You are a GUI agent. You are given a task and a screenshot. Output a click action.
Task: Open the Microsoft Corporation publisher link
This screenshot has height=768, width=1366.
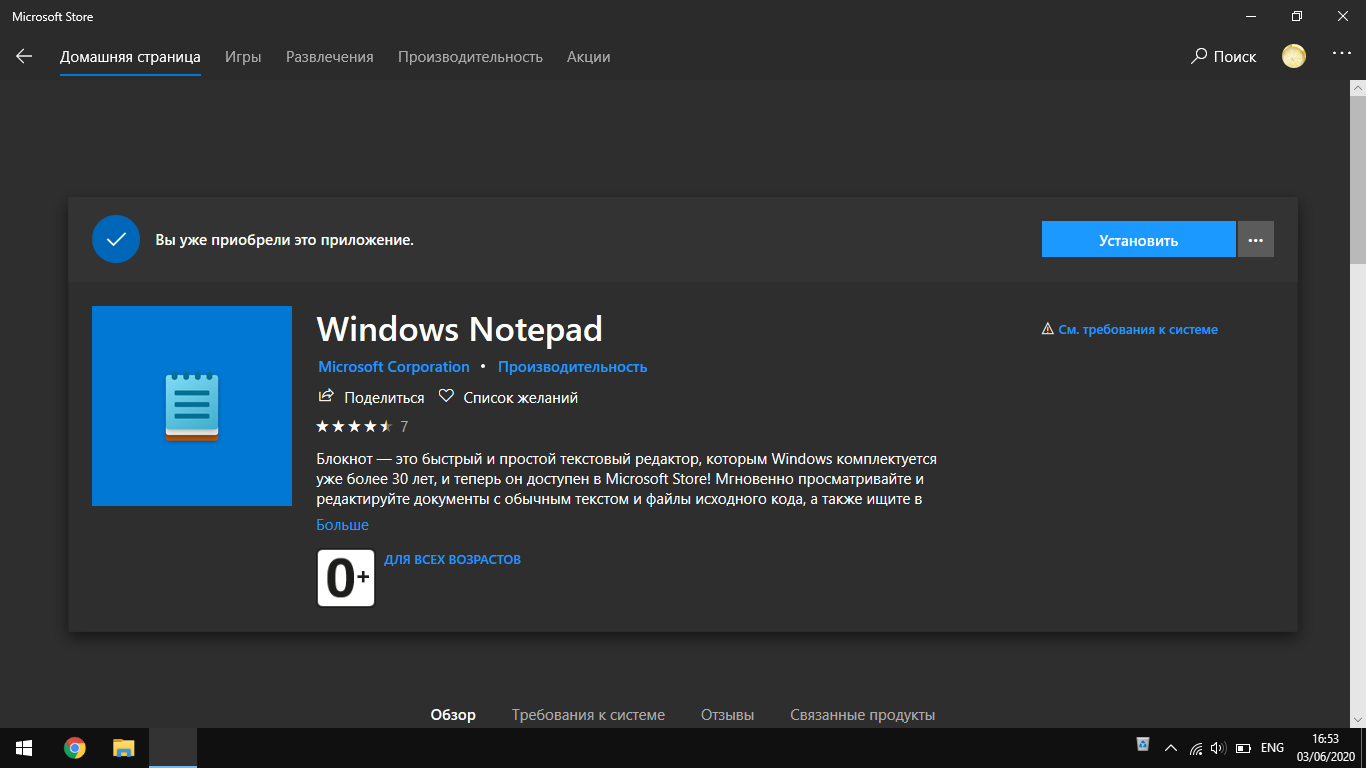[394, 367]
